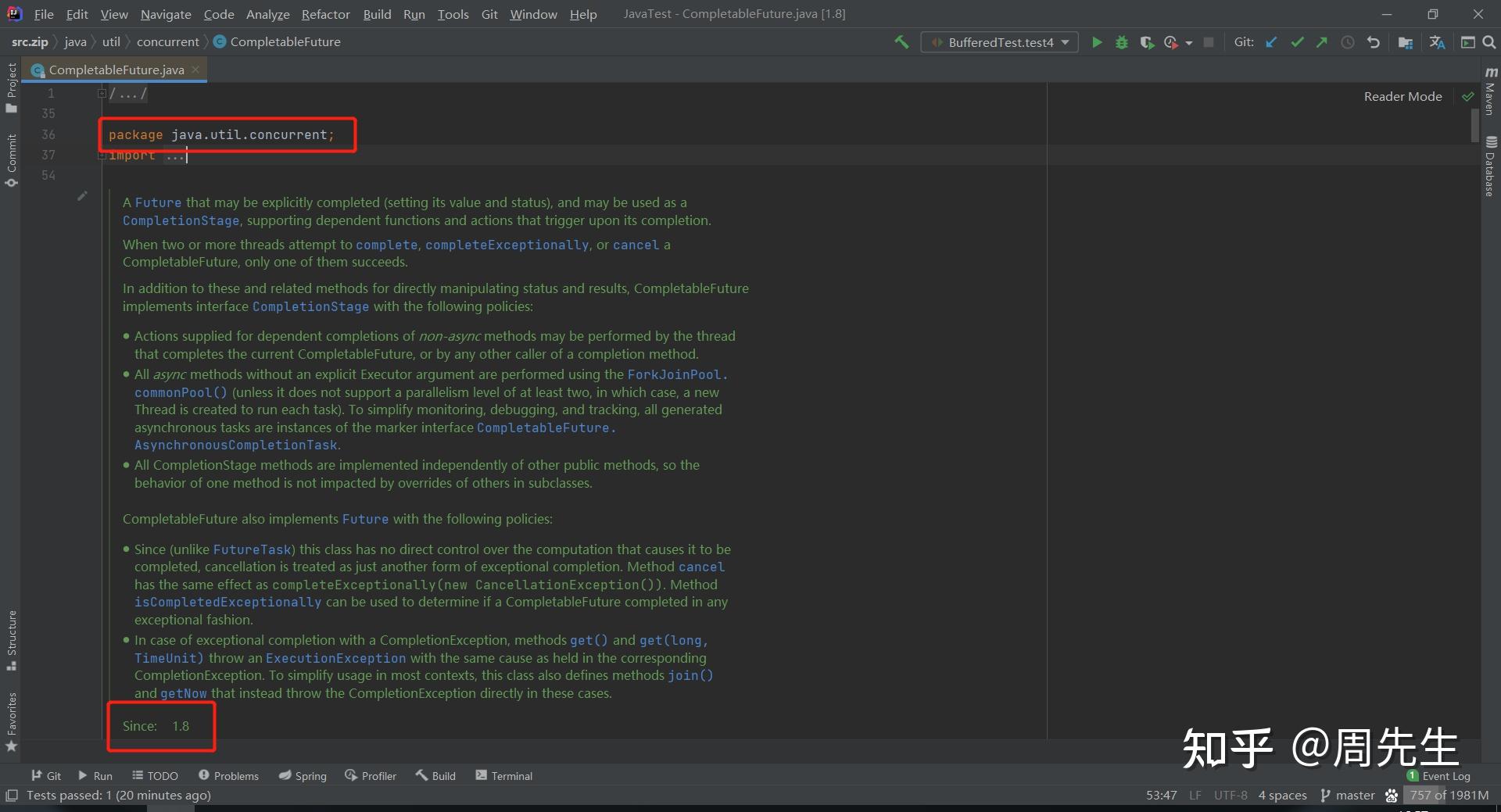This screenshot has width=1501, height=812.
Task: Click the paw plugin icon in status bar
Action: click(x=1392, y=795)
